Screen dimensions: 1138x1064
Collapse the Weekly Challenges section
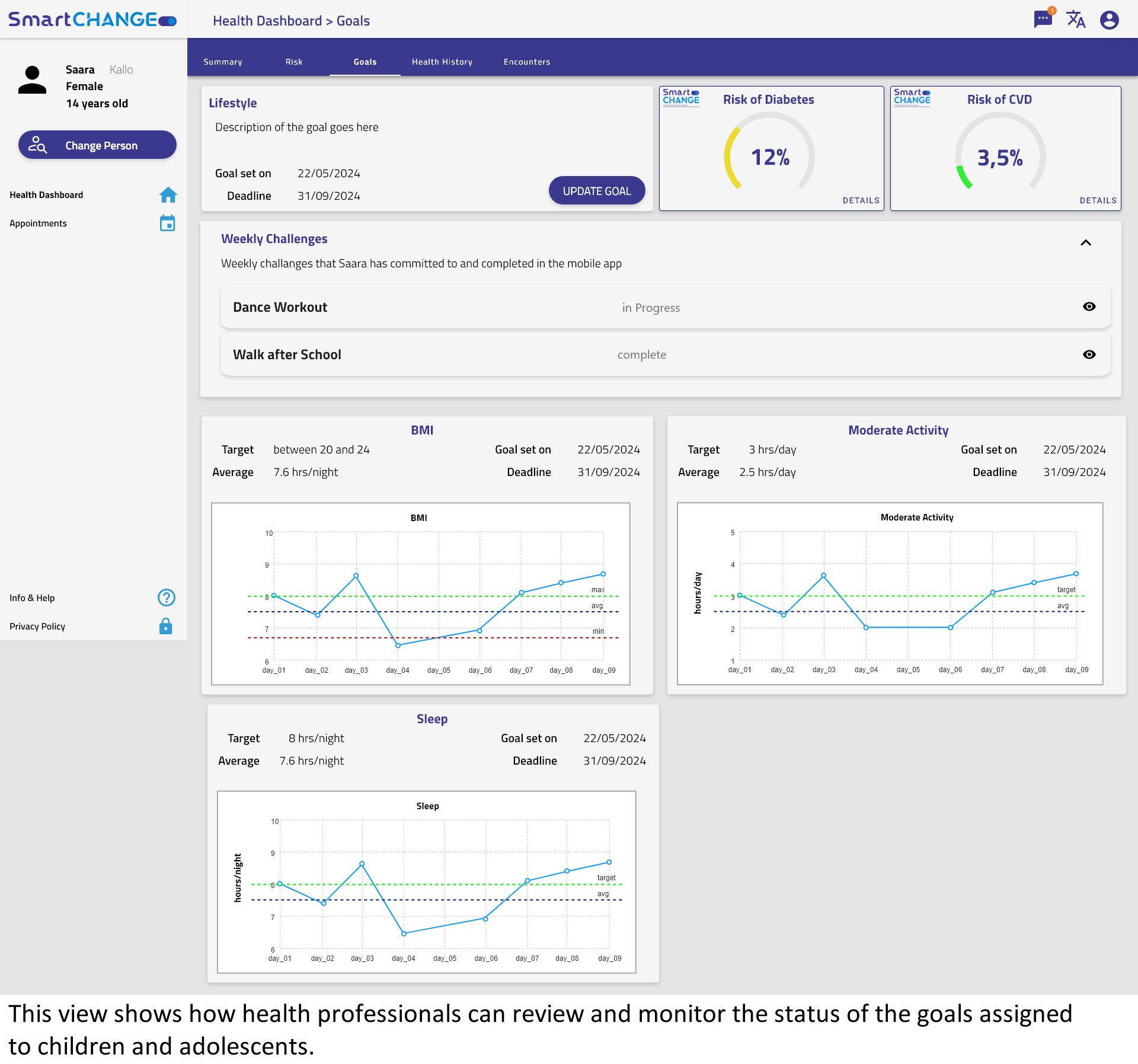1085,242
